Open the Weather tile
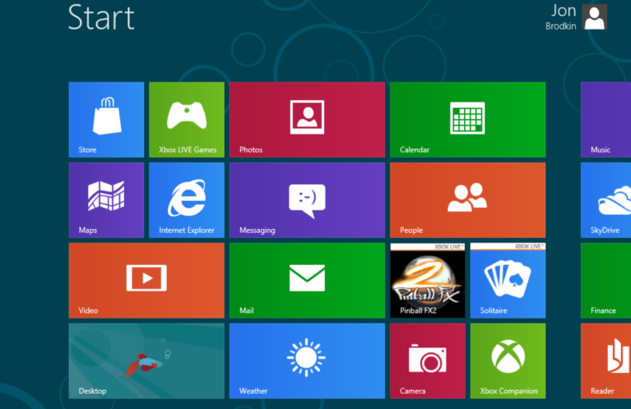This screenshot has width=631, height=409. click(x=306, y=360)
